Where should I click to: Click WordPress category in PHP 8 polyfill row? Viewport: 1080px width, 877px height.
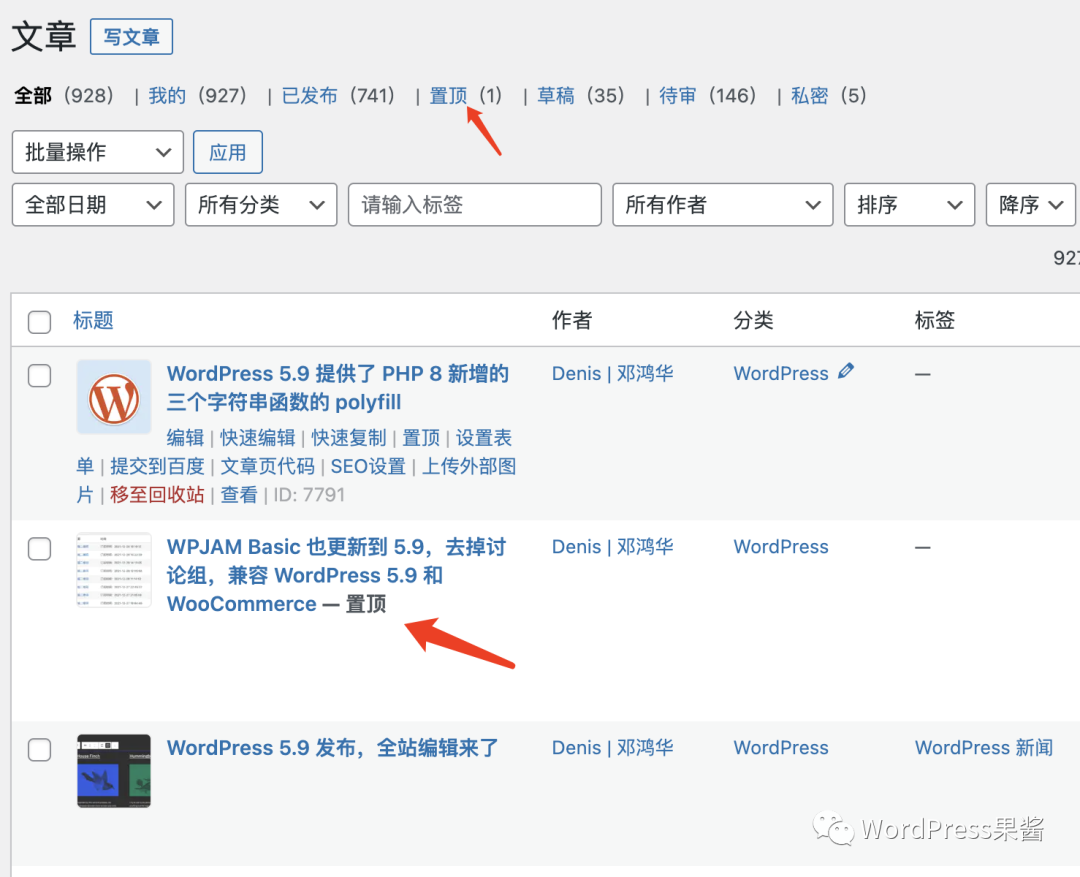tap(781, 373)
